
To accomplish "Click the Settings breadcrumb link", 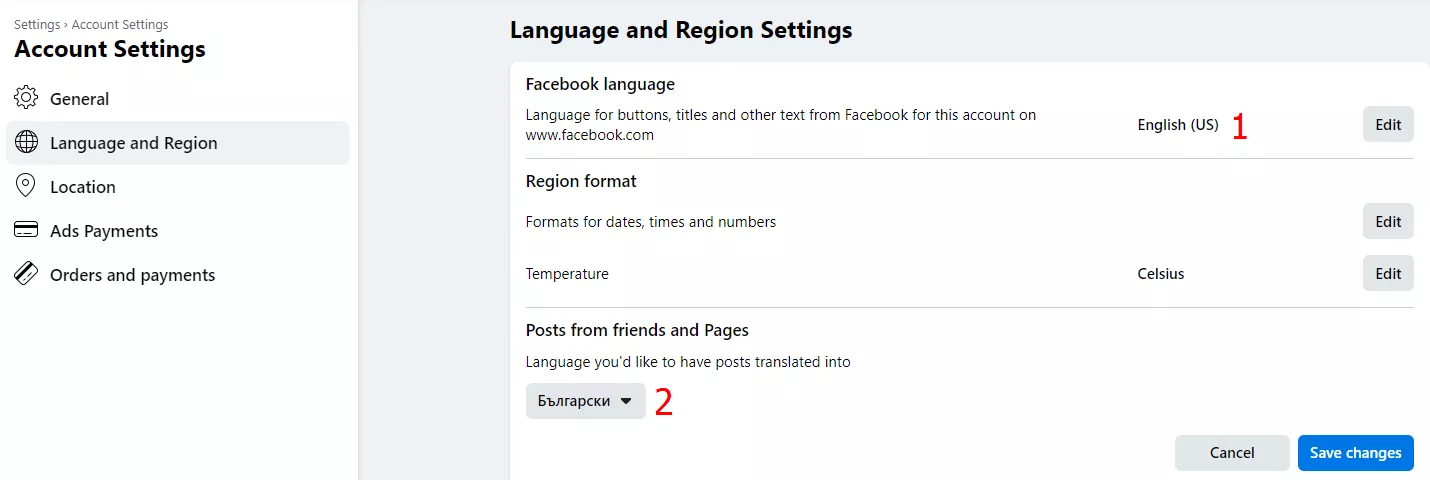I will 37,25.
